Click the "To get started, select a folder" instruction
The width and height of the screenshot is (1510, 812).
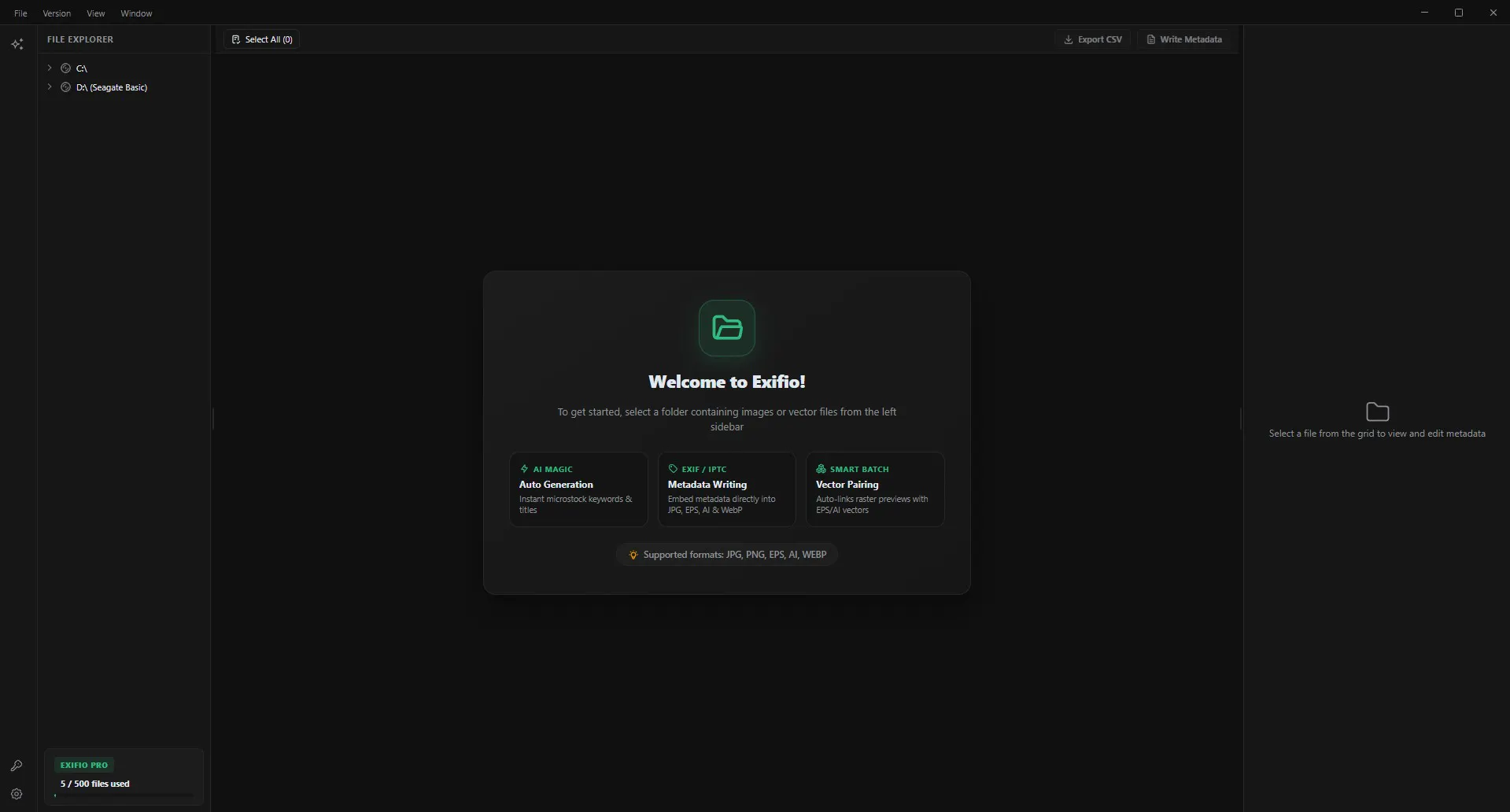727,419
